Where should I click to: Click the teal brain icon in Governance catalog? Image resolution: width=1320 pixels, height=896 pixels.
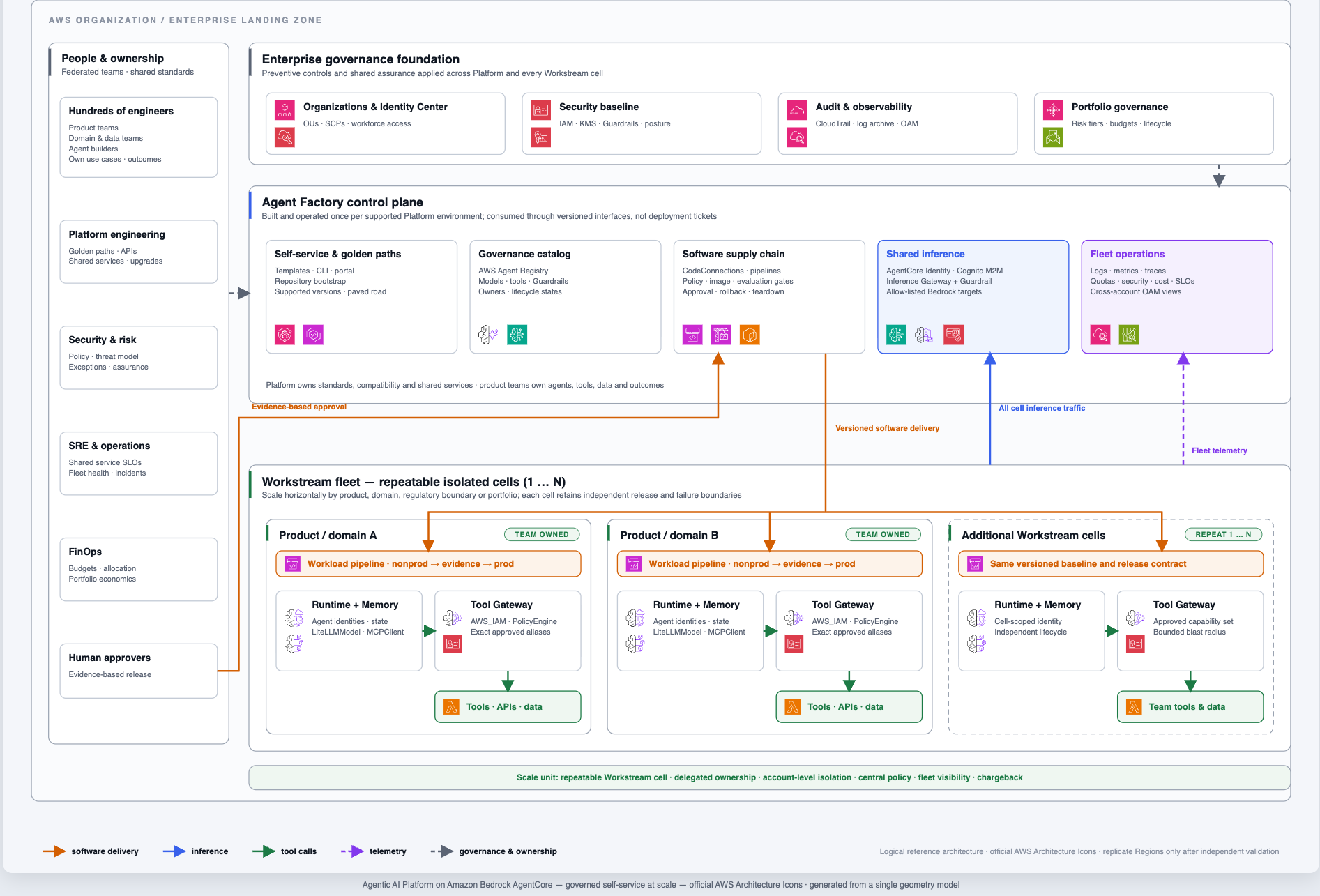[517, 335]
